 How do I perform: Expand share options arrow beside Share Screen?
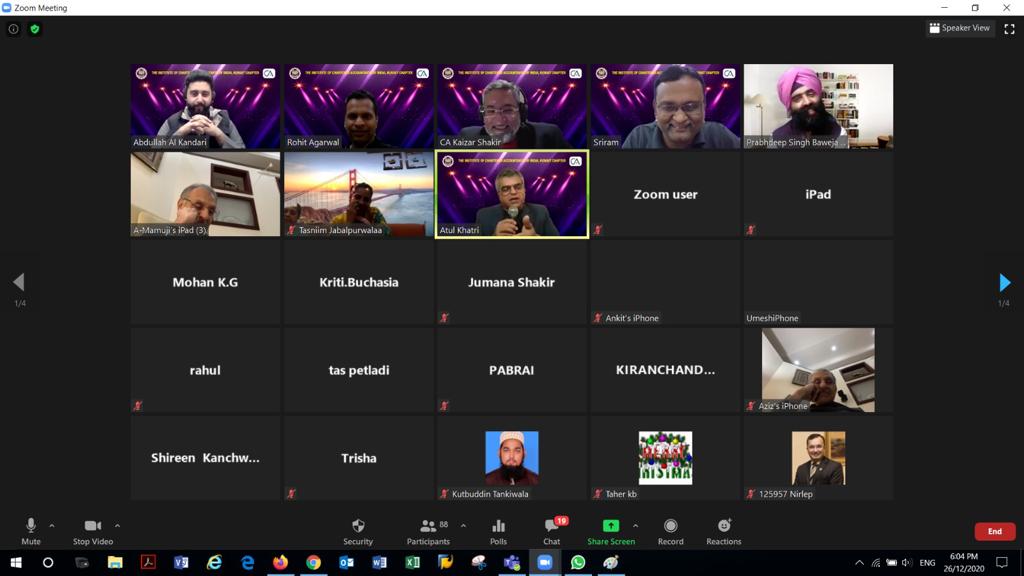635,526
